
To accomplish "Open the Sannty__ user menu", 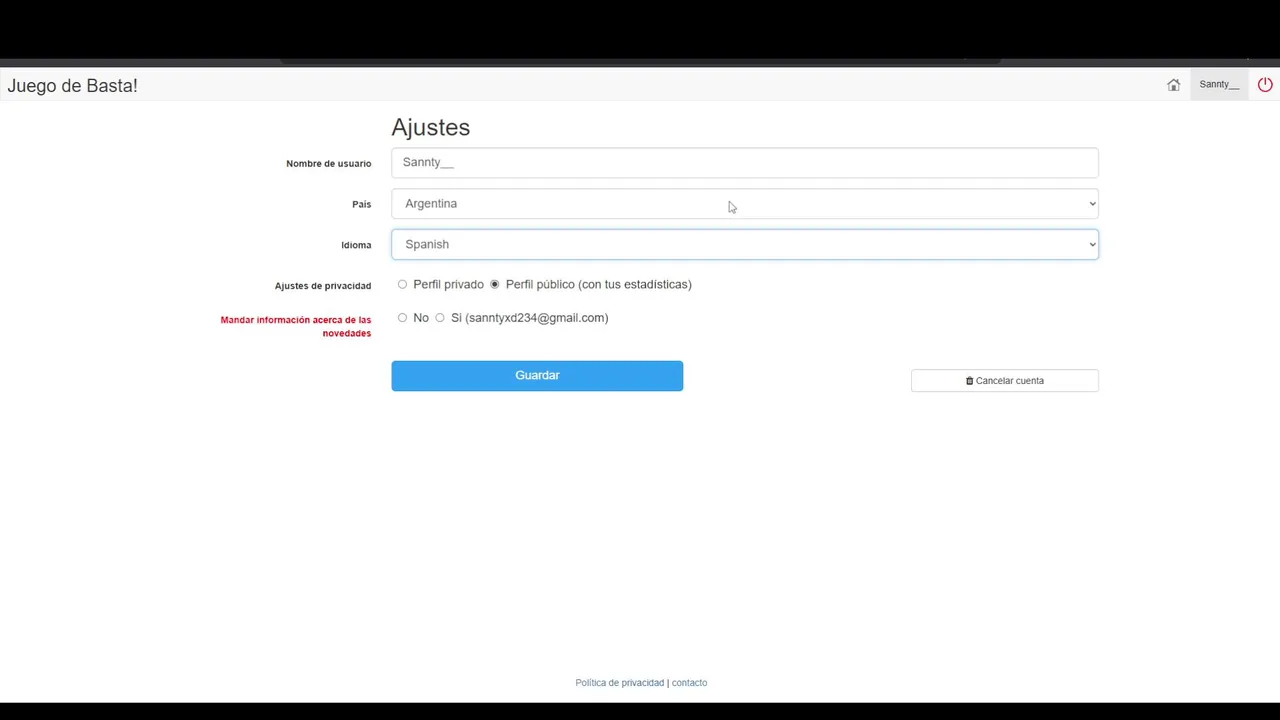I will point(1219,85).
